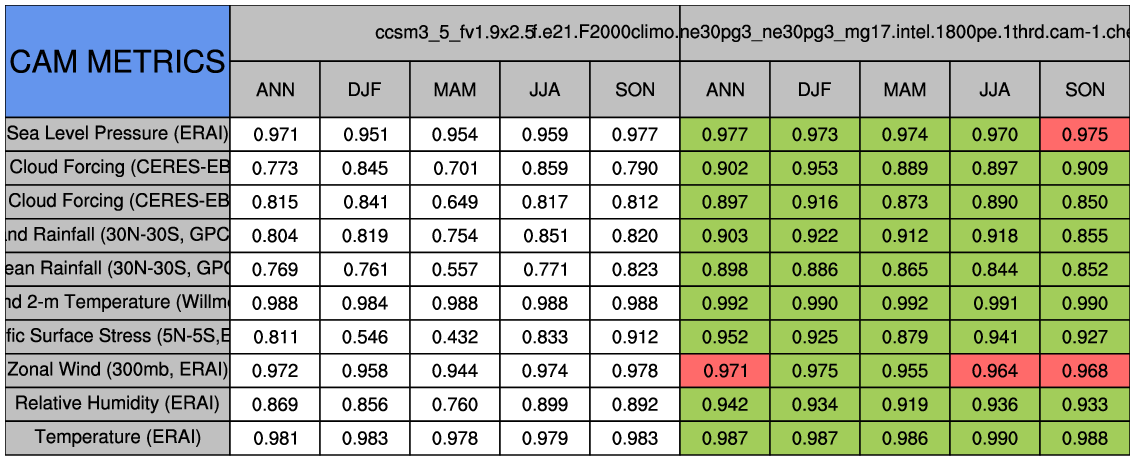Pick the red 0.968 cell
The width and height of the screenshot is (1135, 461).
(1085, 371)
